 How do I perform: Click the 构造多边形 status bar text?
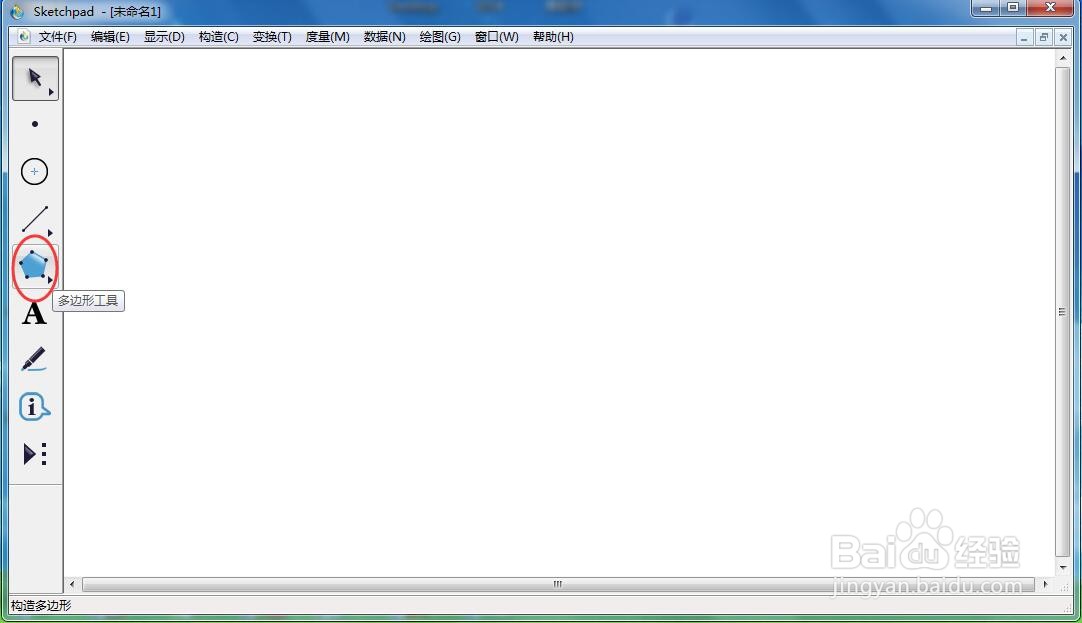tap(41, 606)
